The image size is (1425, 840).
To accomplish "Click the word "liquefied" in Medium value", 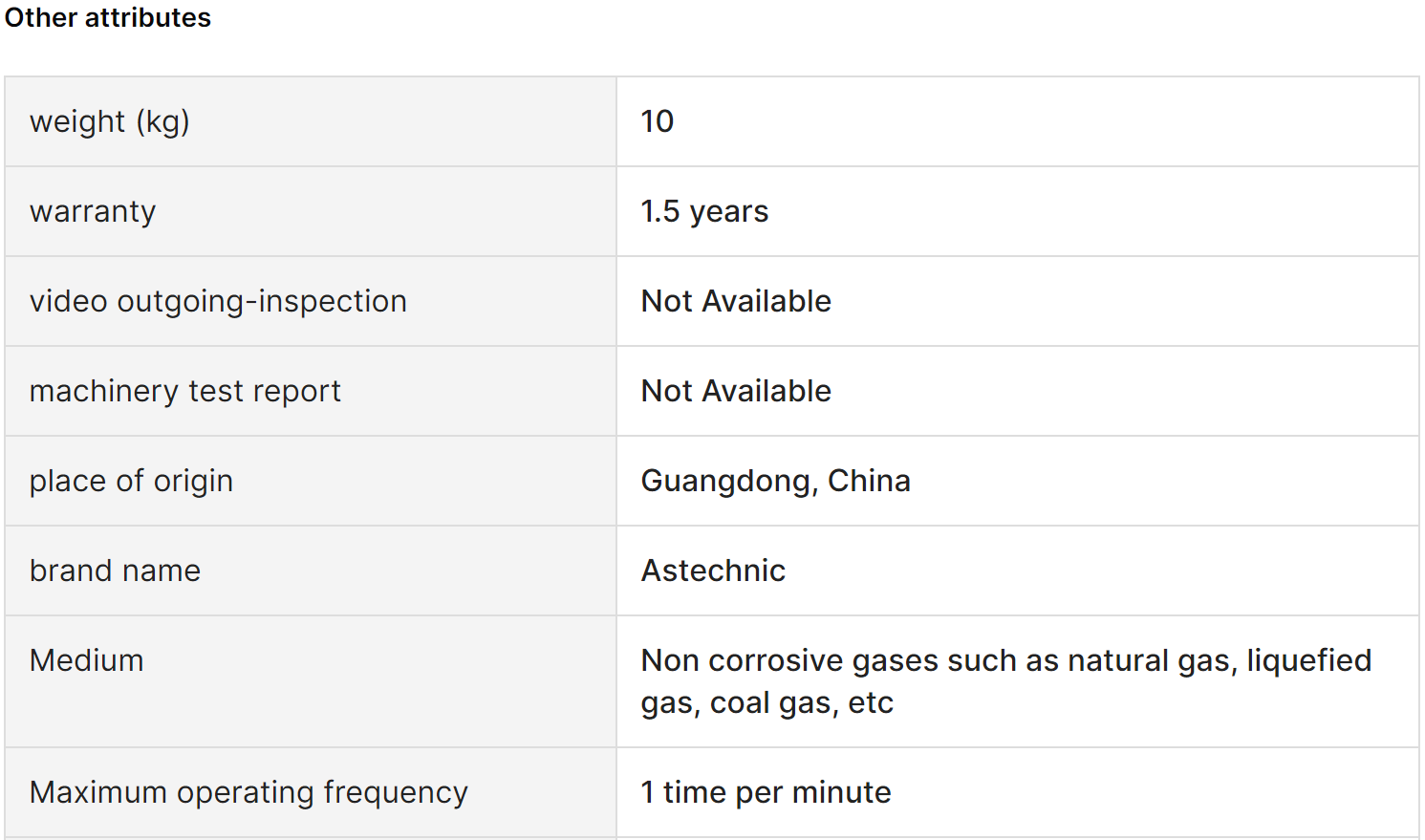I will pos(1308,661).
